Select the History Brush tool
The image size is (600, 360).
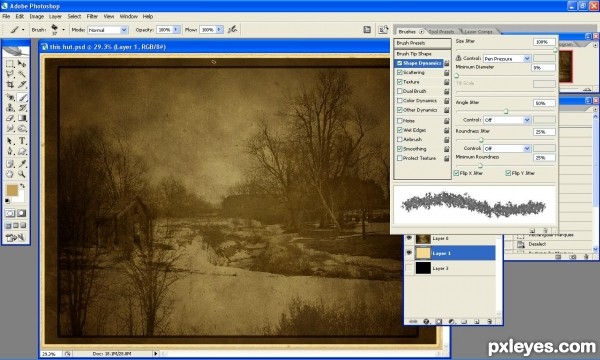(x=22, y=108)
